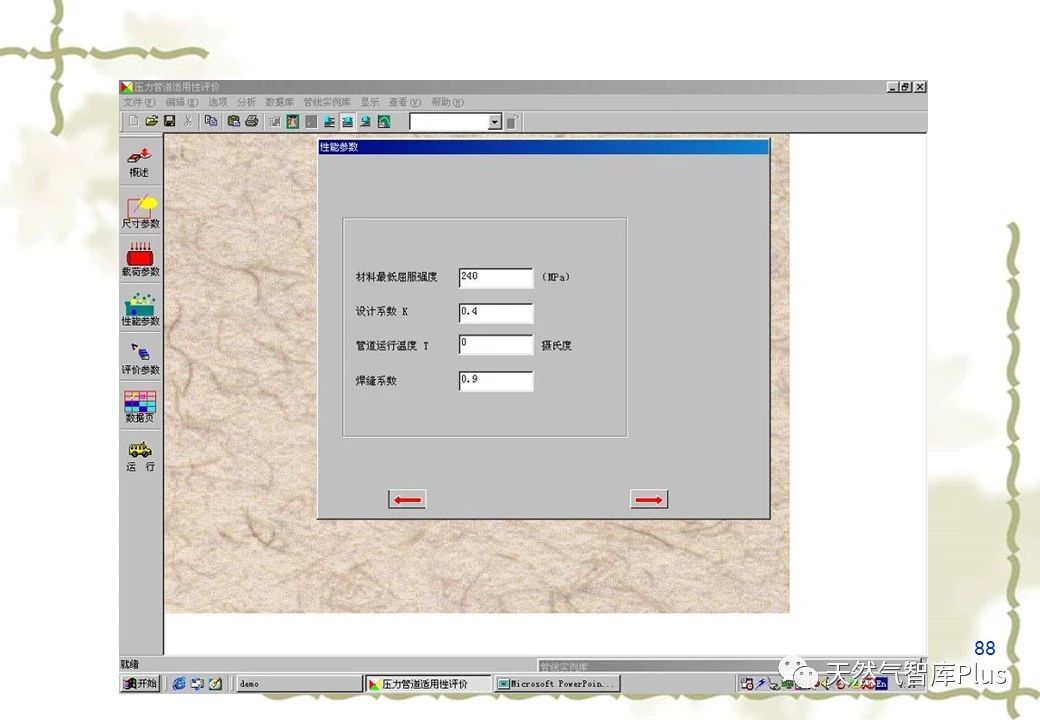Screen dimensions: 1040x720
Task: Expand the toolbar combo box dropdown arrow
Action: 494,122
